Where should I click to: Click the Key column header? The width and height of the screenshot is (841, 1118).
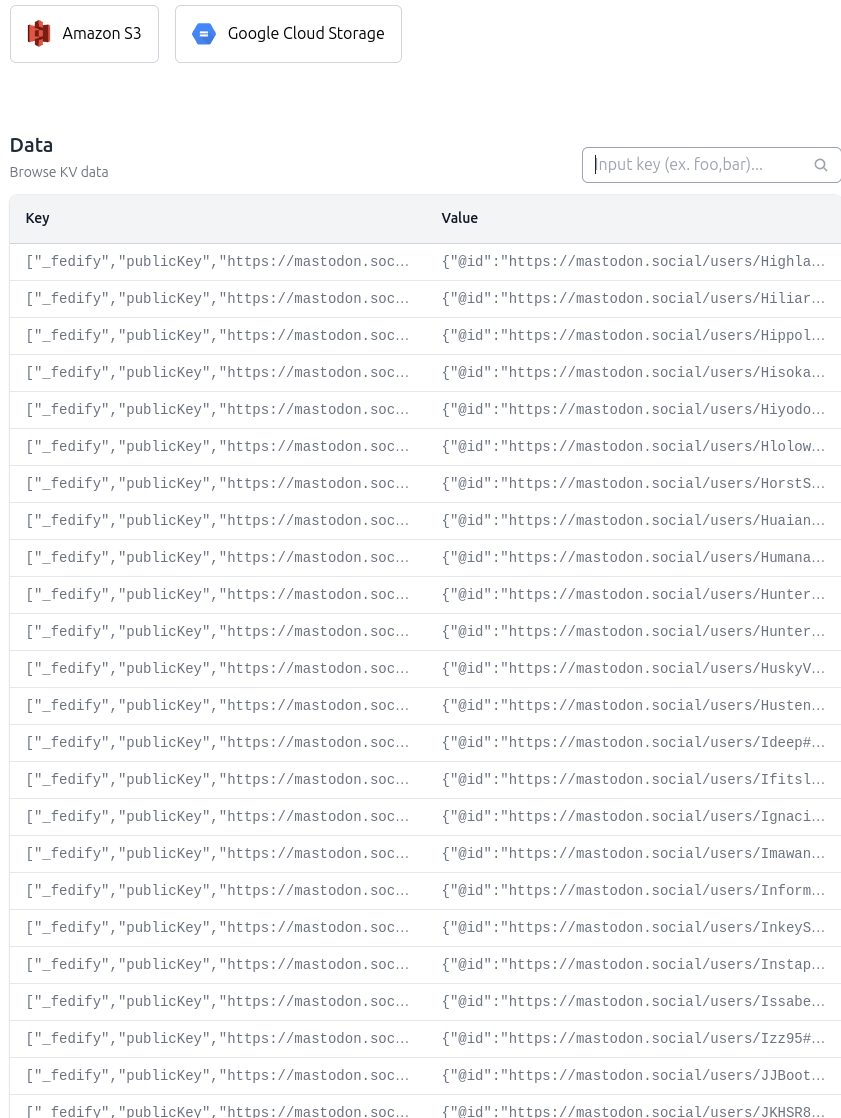pyautogui.click(x=38, y=218)
